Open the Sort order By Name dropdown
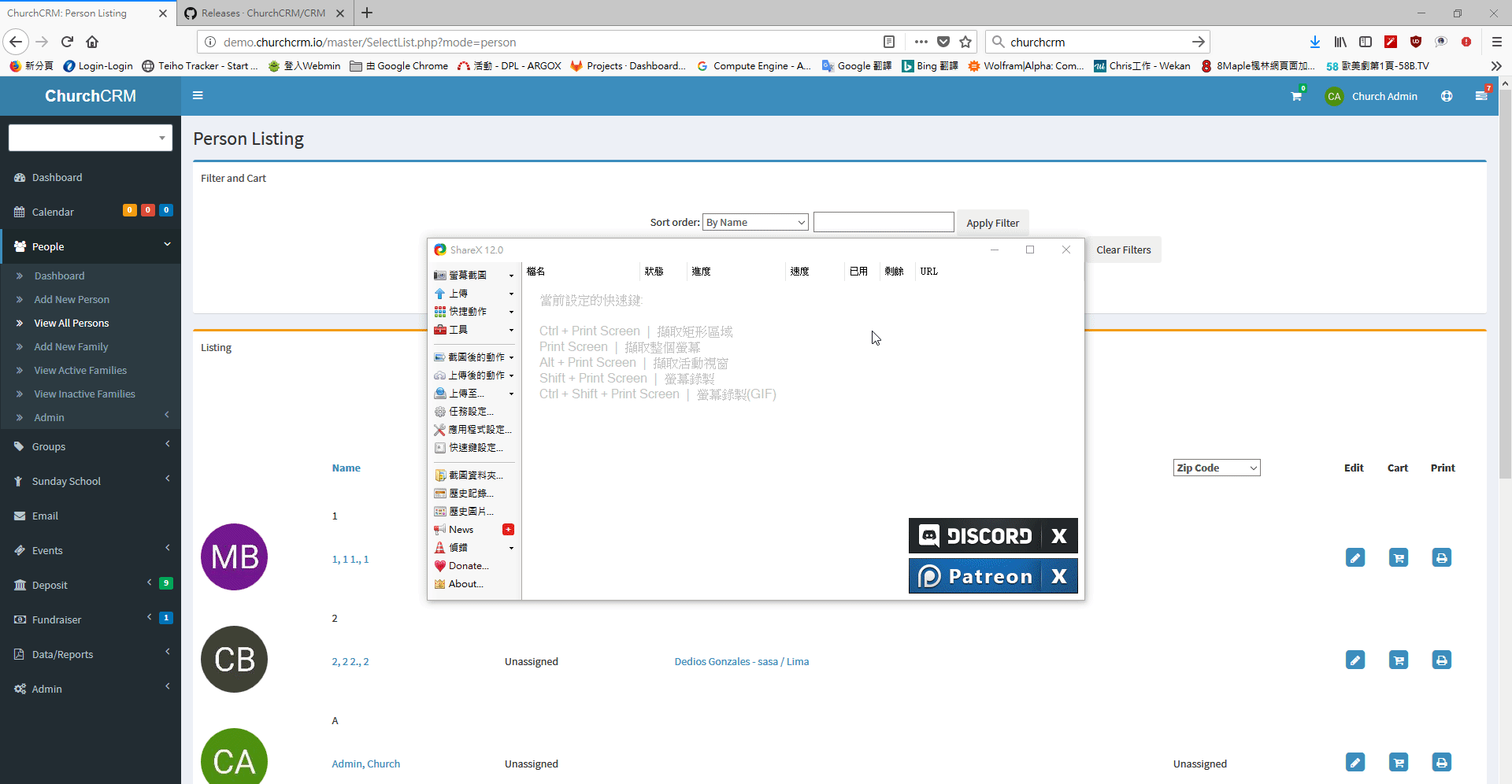Image resolution: width=1512 pixels, height=784 pixels. [754, 222]
